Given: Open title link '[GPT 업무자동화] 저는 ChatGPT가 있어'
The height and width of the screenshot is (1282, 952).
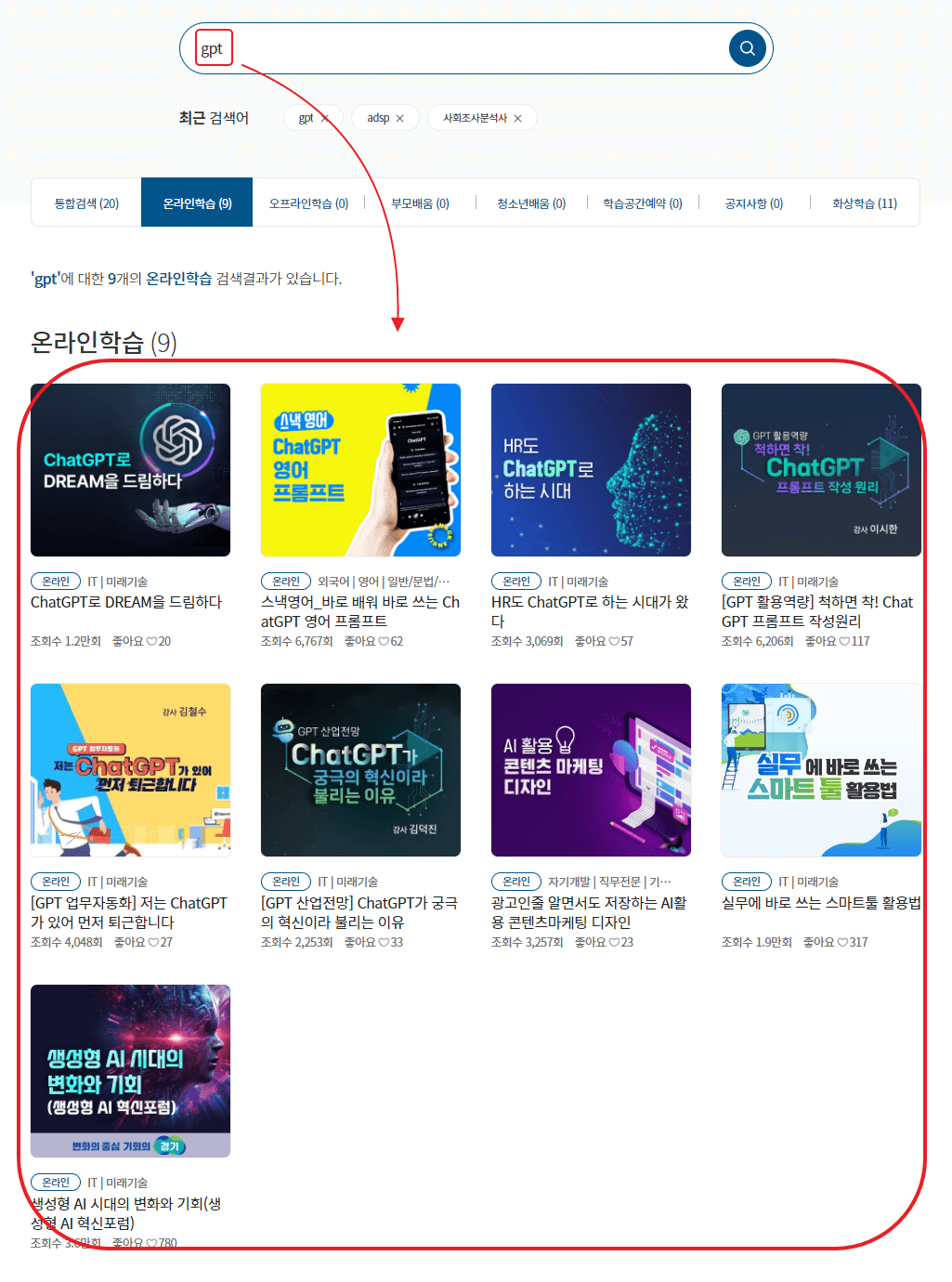Looking at the screenshot, I should click(x=129, y=912).
